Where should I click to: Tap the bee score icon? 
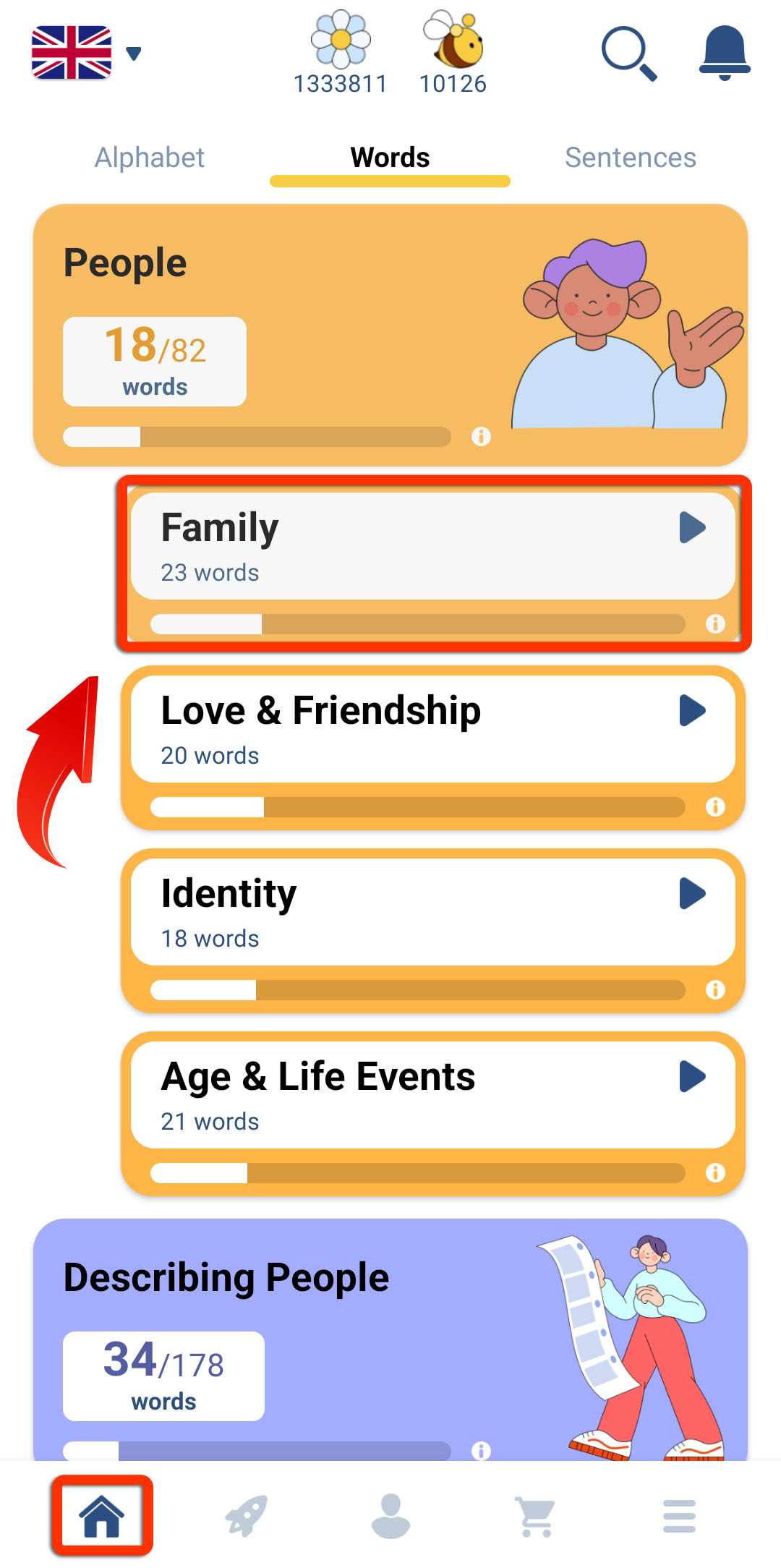click(x=453, y=39)
